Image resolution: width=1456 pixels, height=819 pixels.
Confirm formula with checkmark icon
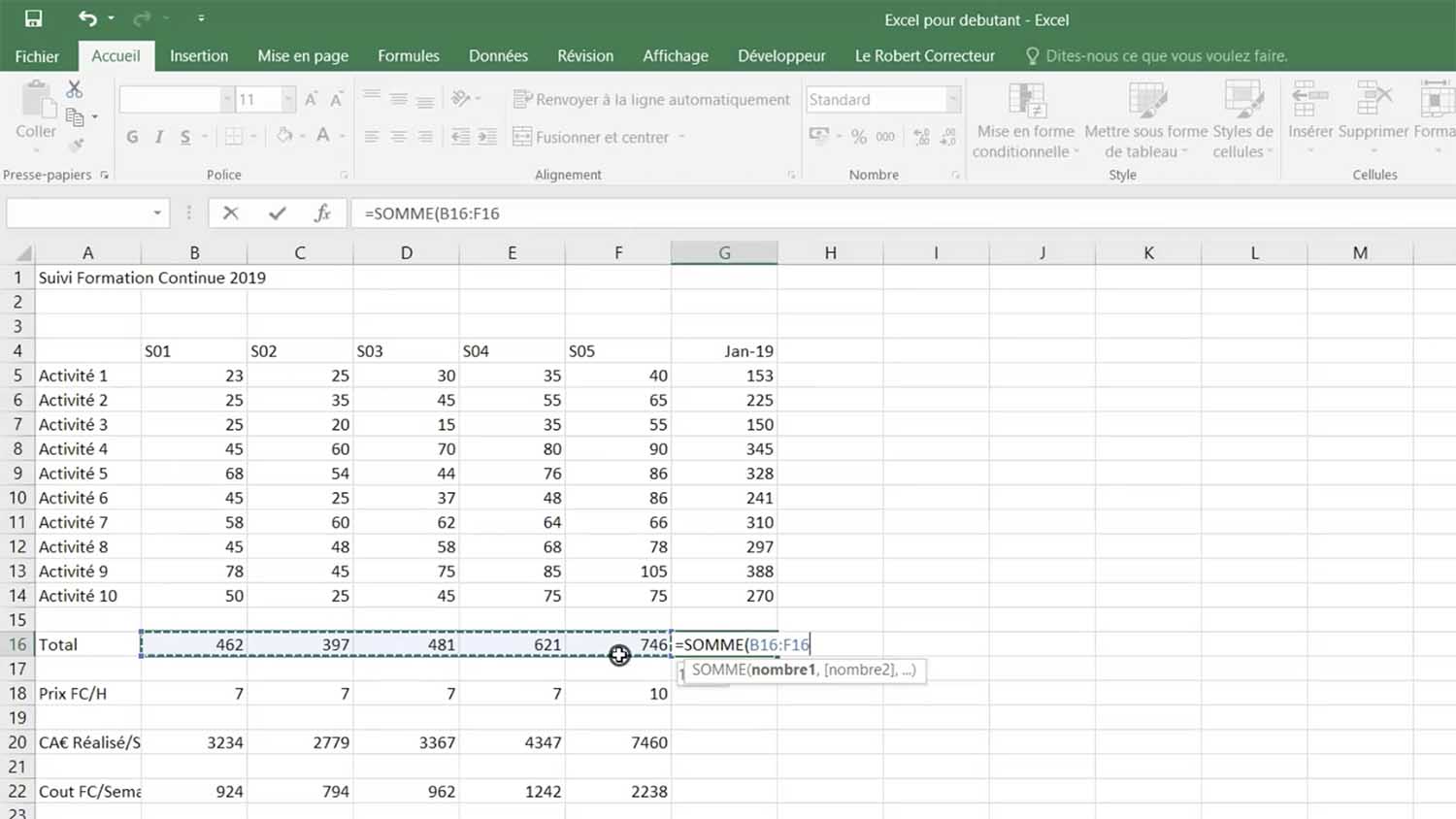[278, 213]
